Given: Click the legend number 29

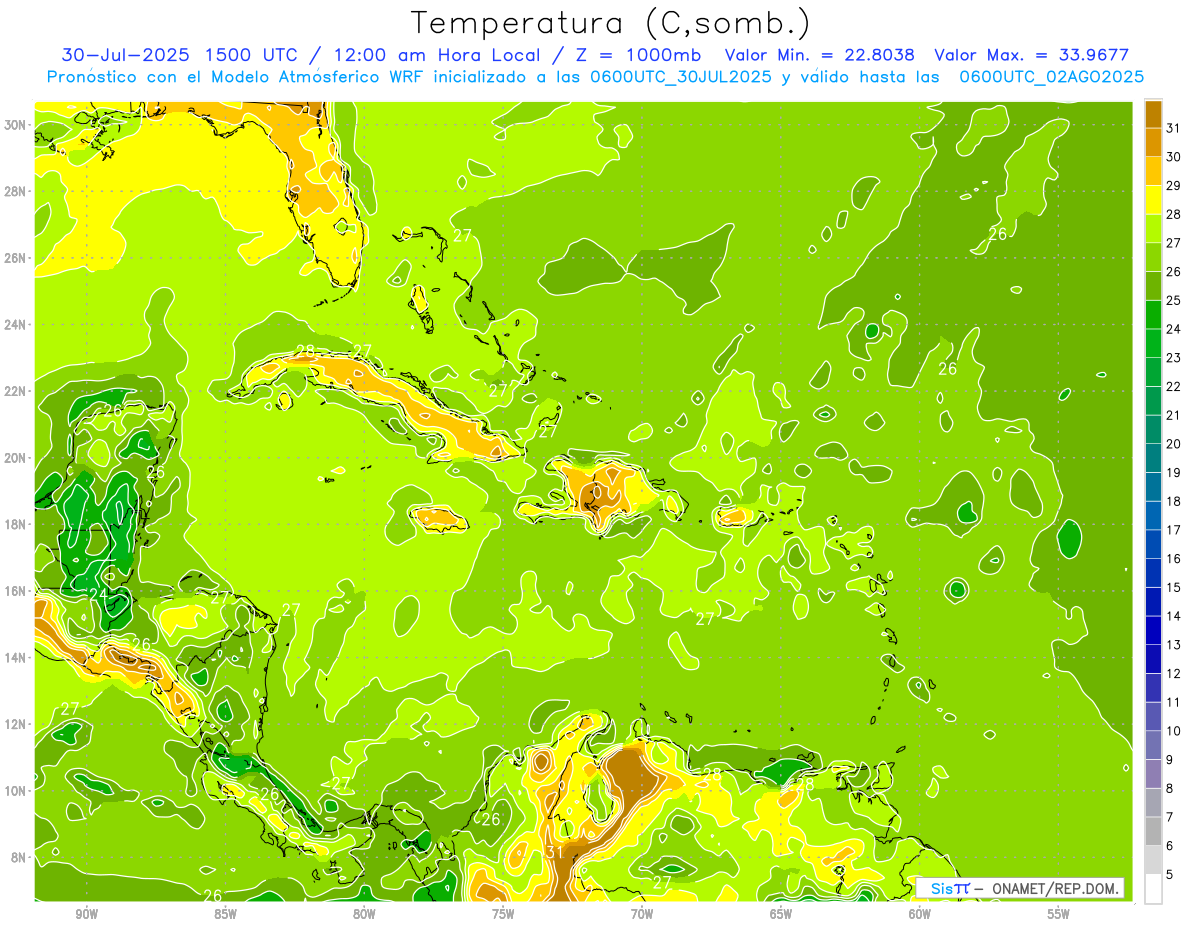Looking at the screenshot, I should tap(1173, 185).
